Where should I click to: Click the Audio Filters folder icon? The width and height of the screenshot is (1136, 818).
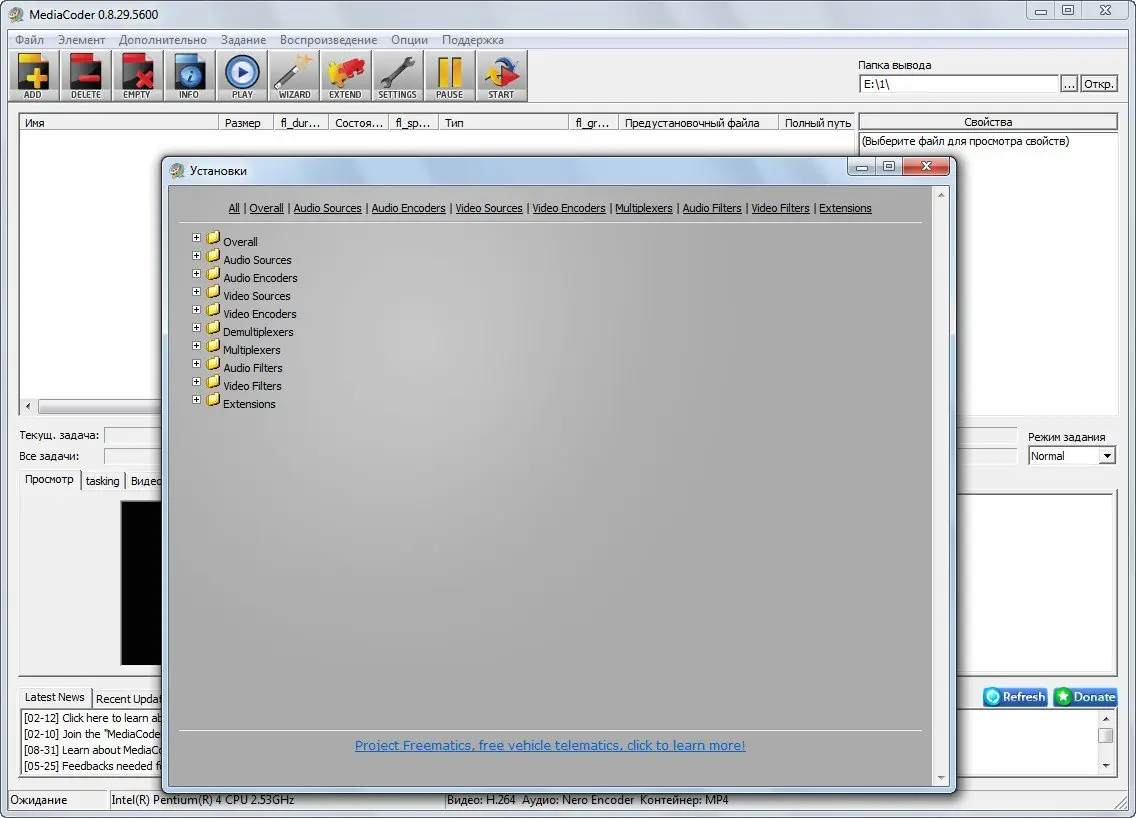213,364
